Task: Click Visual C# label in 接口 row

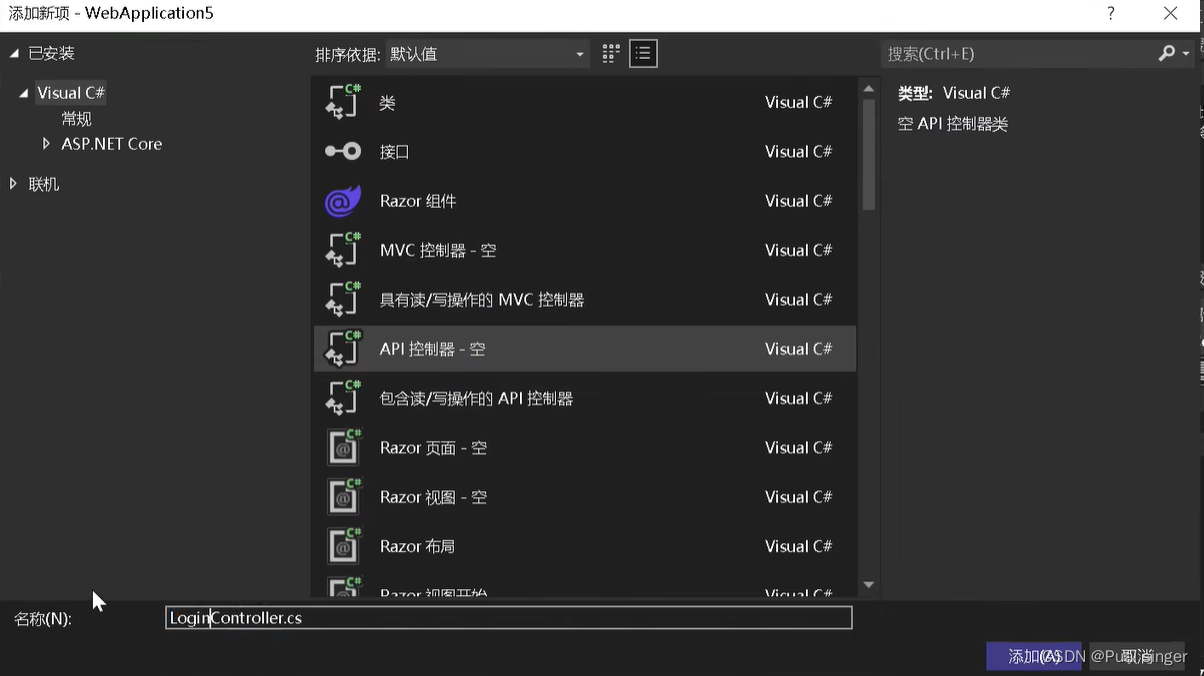Action: [798, 152]
